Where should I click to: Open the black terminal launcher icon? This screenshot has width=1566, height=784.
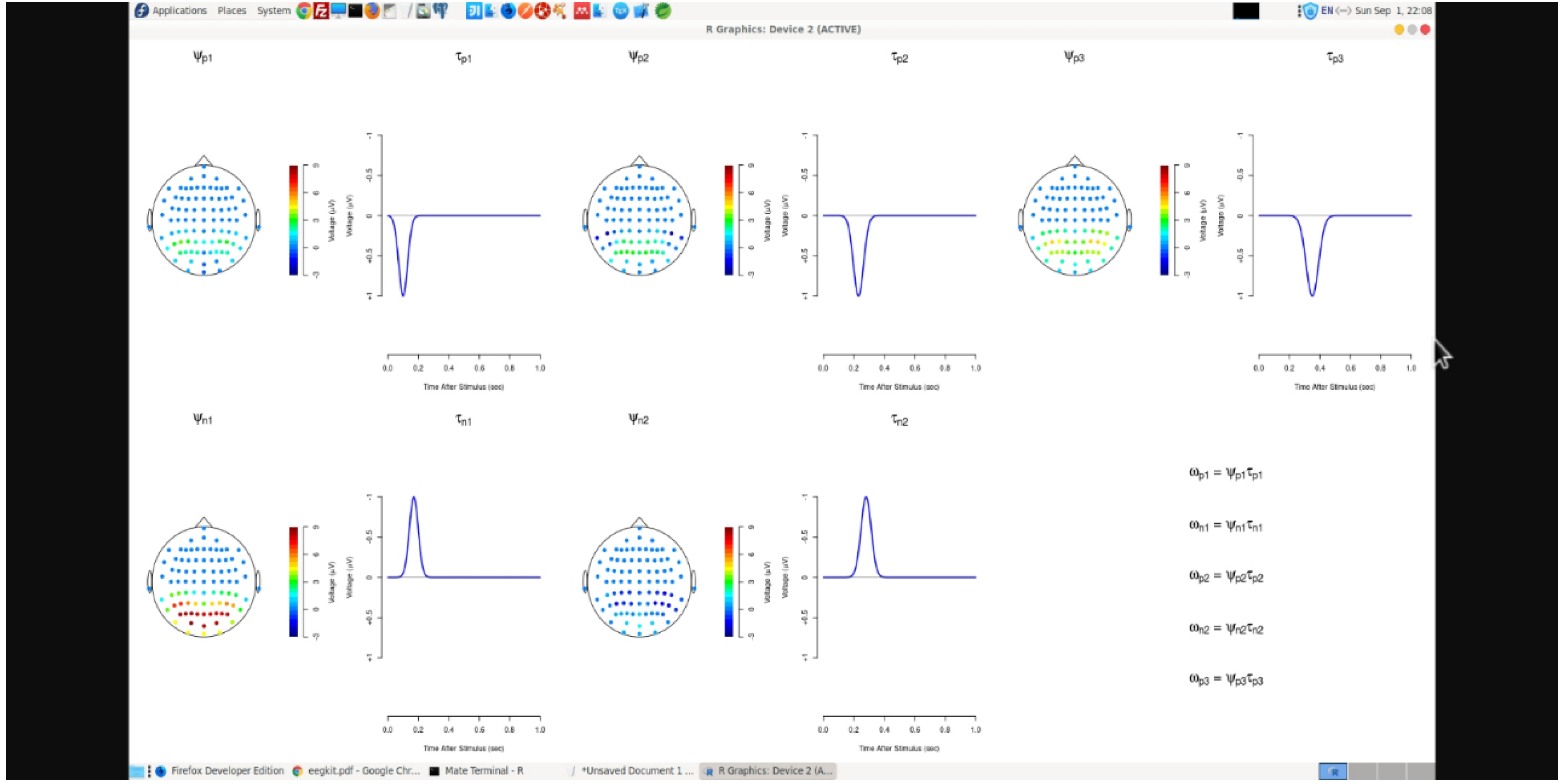[355, 11]
